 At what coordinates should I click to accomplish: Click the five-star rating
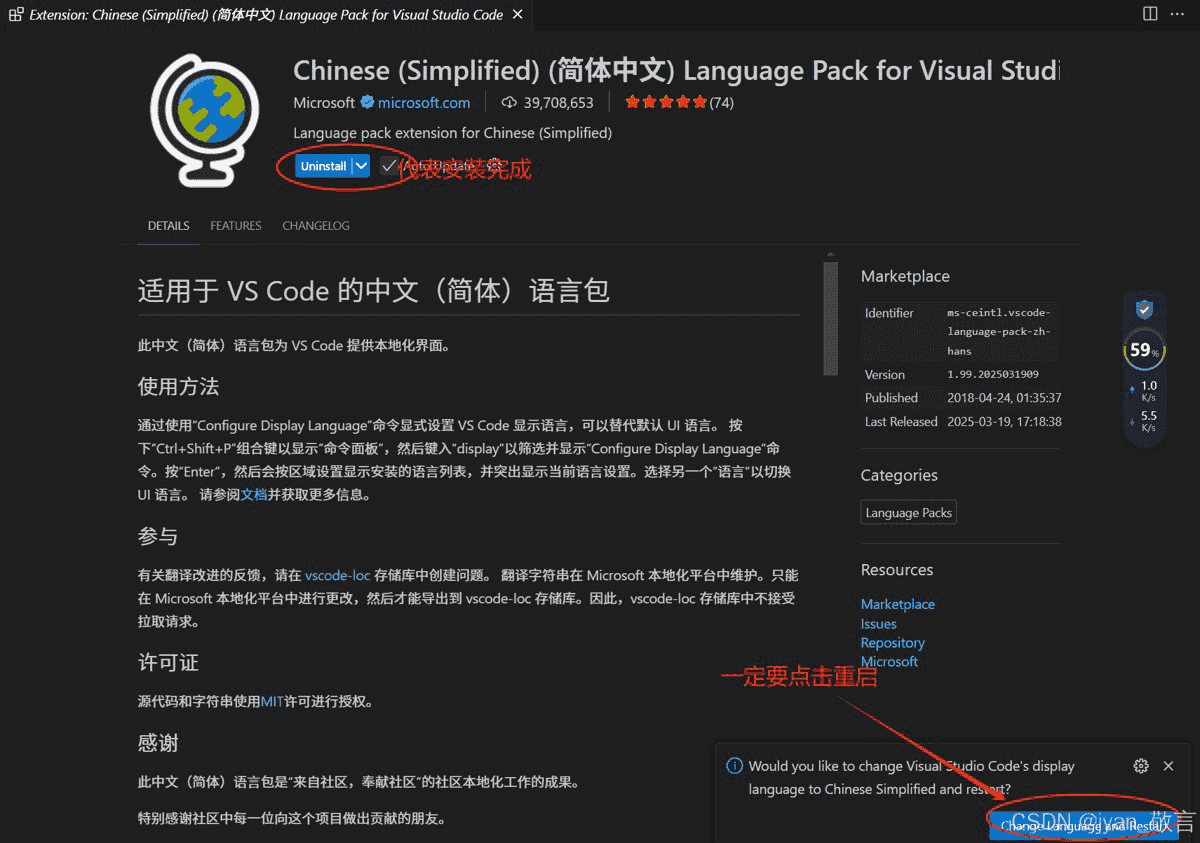coord(665,102)
